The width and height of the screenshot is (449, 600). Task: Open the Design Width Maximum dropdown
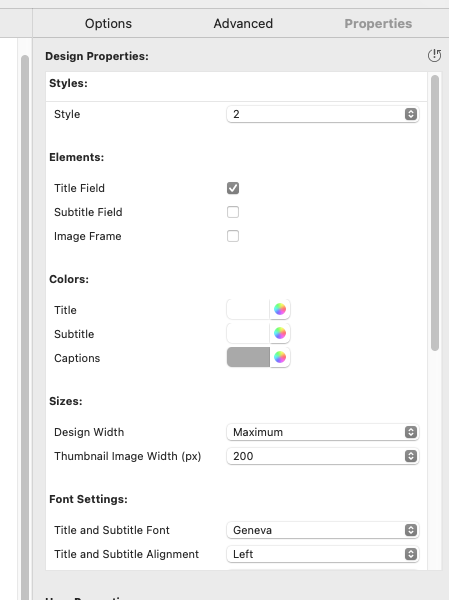point(323,432)
